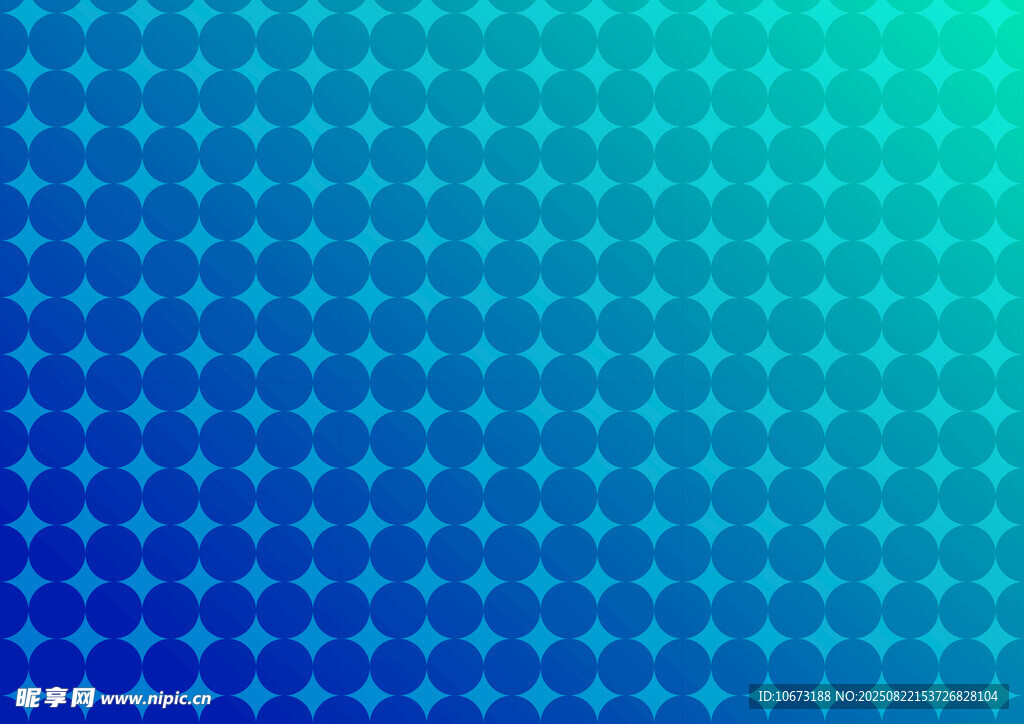Select the full circle directly above the 昵享网 logo

tap(57, 667)
